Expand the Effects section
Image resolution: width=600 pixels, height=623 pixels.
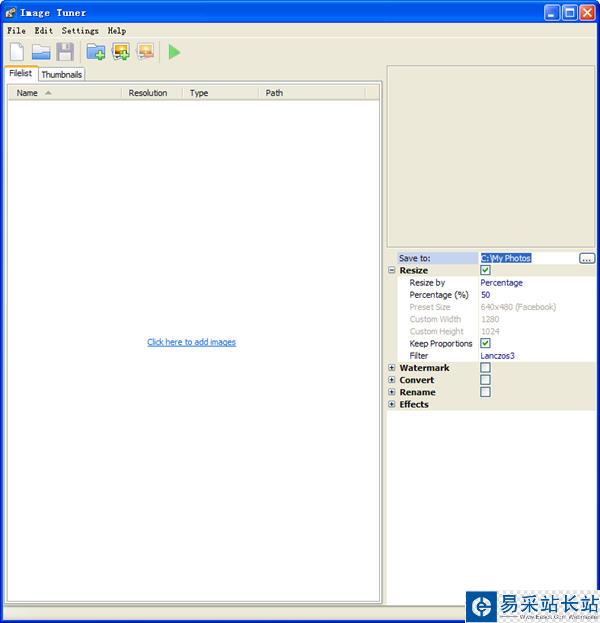point(392,404)
